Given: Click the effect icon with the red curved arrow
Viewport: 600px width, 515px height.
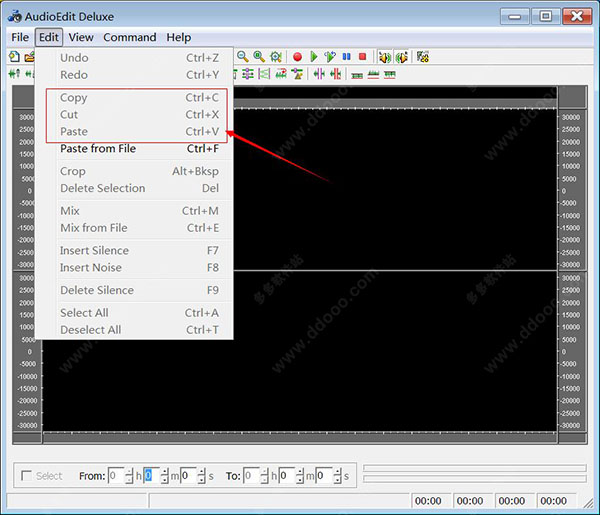Looking at the screenshot, I should [281, 73].
